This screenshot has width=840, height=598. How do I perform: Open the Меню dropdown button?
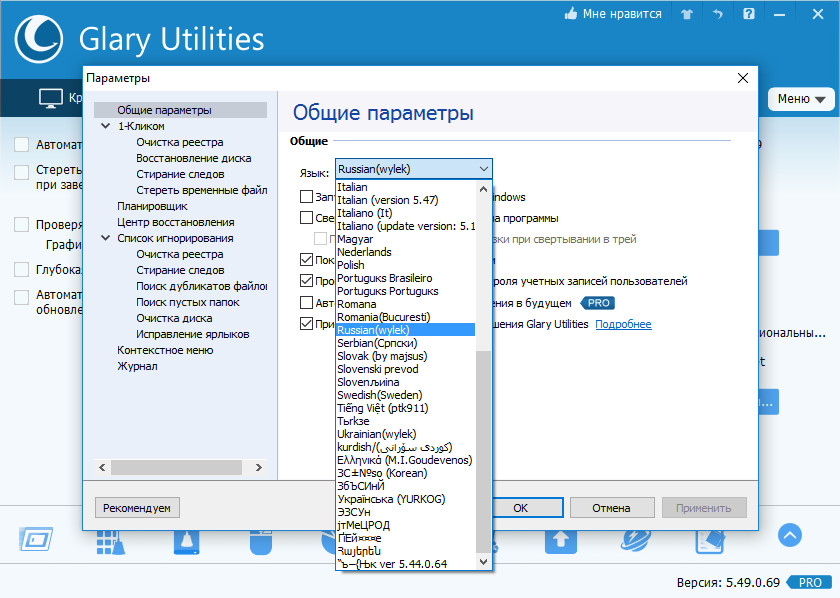click(x=801, y=99)
